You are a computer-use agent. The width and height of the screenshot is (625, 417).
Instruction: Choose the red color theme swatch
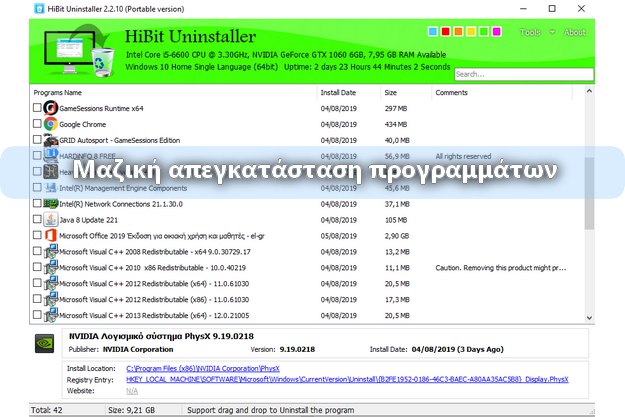point(446,31)
